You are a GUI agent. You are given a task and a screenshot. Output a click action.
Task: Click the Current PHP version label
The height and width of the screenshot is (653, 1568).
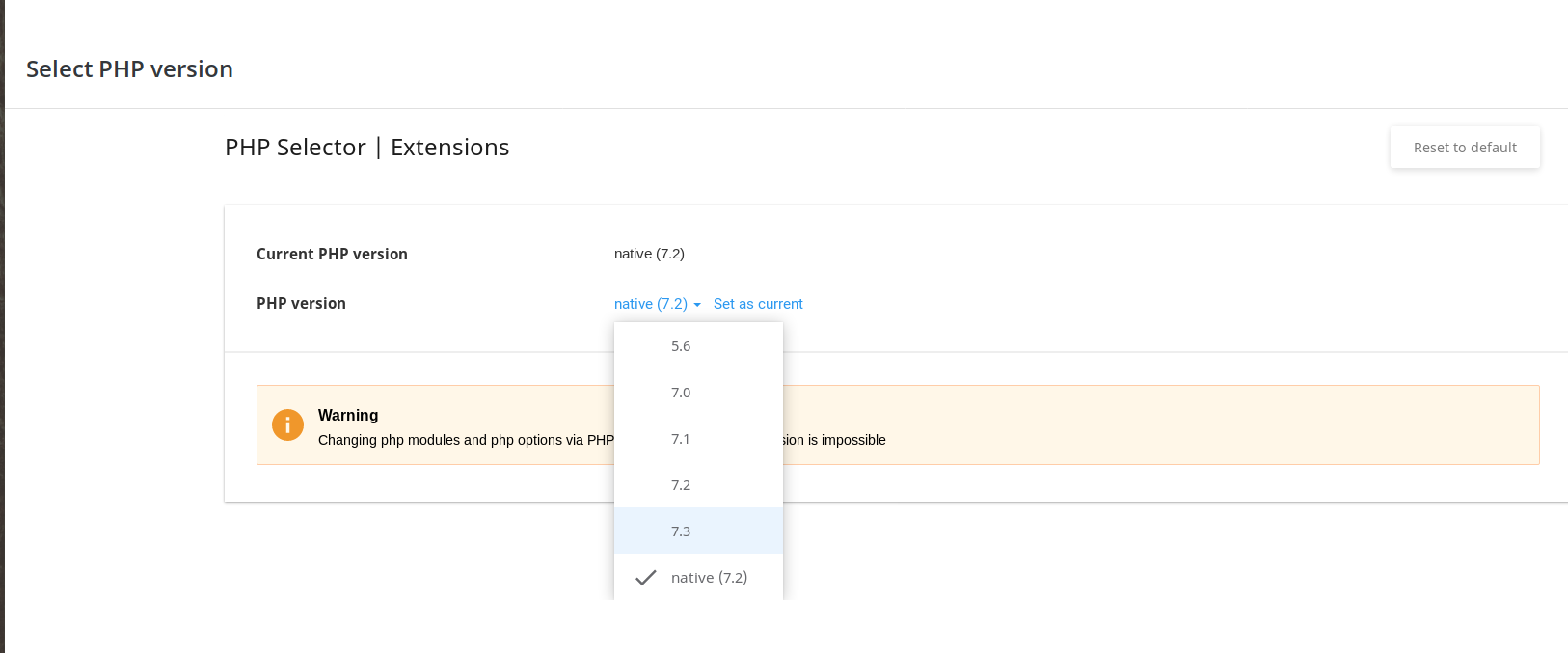tap(332, 254)
